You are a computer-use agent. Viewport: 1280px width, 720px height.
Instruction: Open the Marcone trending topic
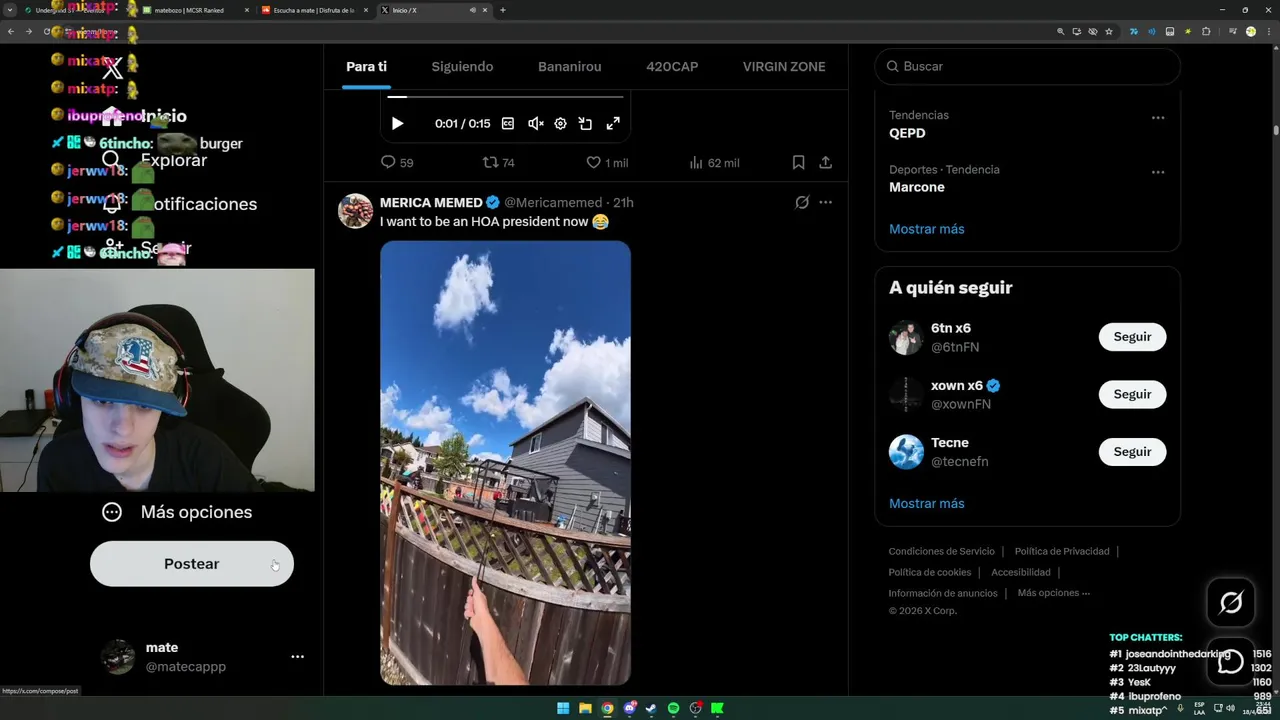[x=917, y=187]
